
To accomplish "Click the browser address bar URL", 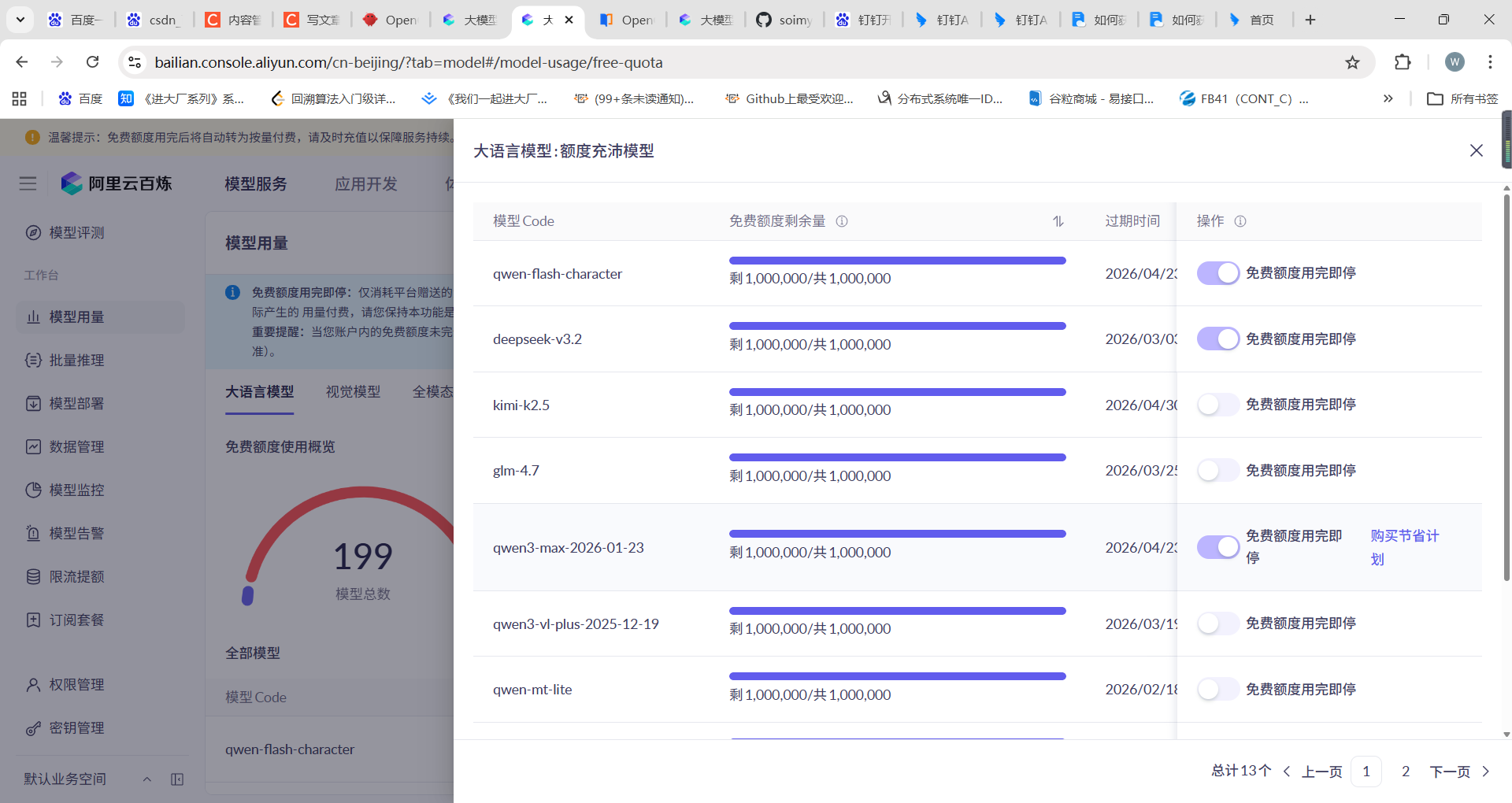I will tap(409, 62).
